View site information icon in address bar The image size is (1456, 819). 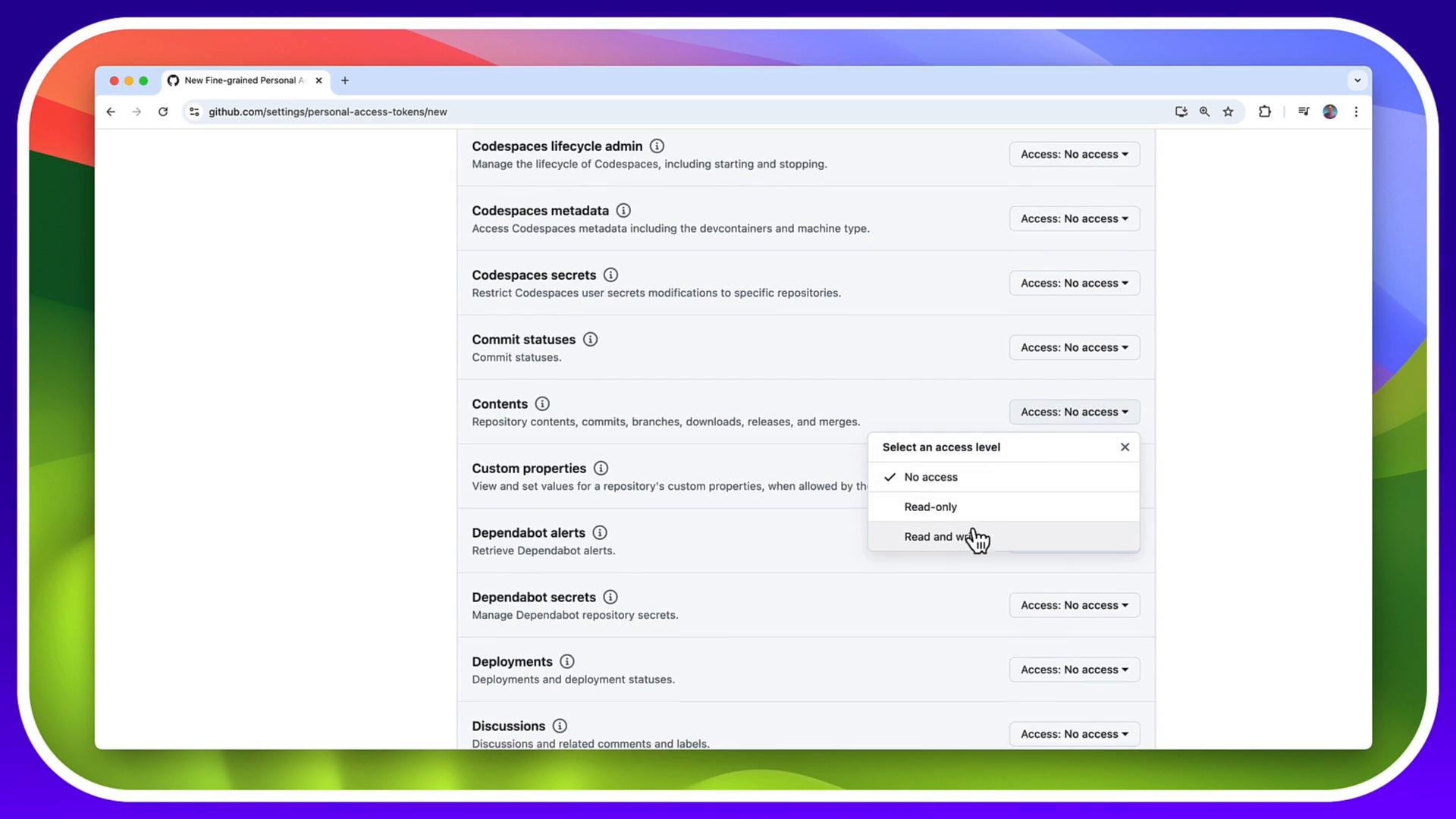click(194, 111)
